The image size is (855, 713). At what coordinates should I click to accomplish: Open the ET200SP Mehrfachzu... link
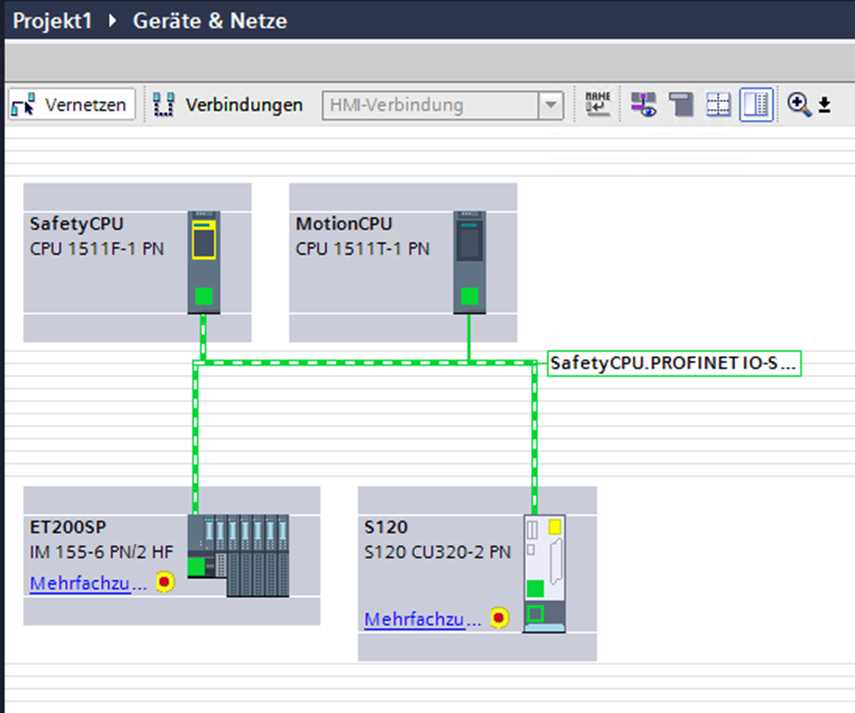coord(88,583)
